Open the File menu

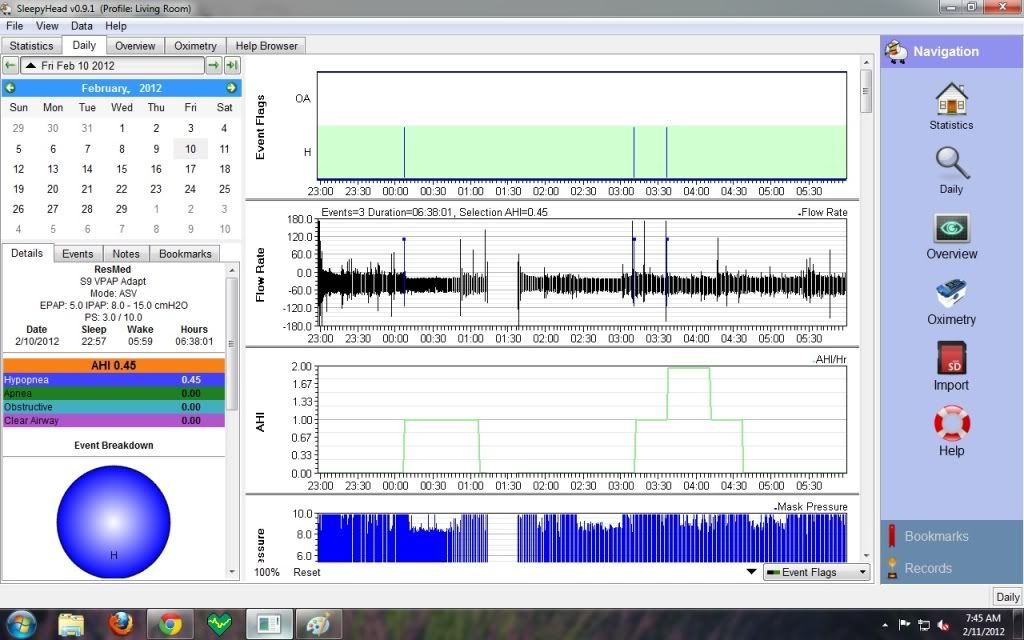[14, 26]
